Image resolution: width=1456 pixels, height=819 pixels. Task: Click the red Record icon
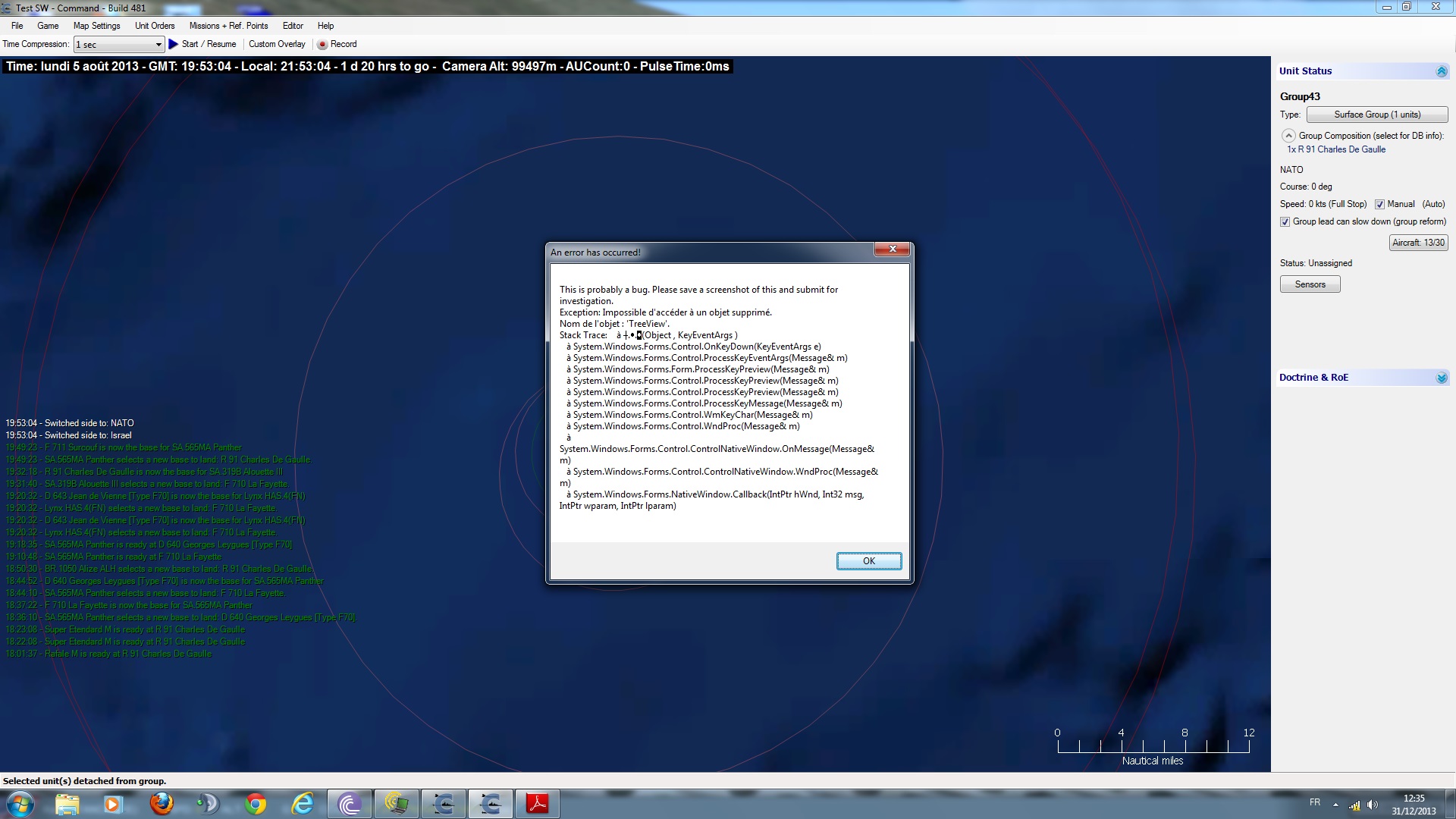322,45
